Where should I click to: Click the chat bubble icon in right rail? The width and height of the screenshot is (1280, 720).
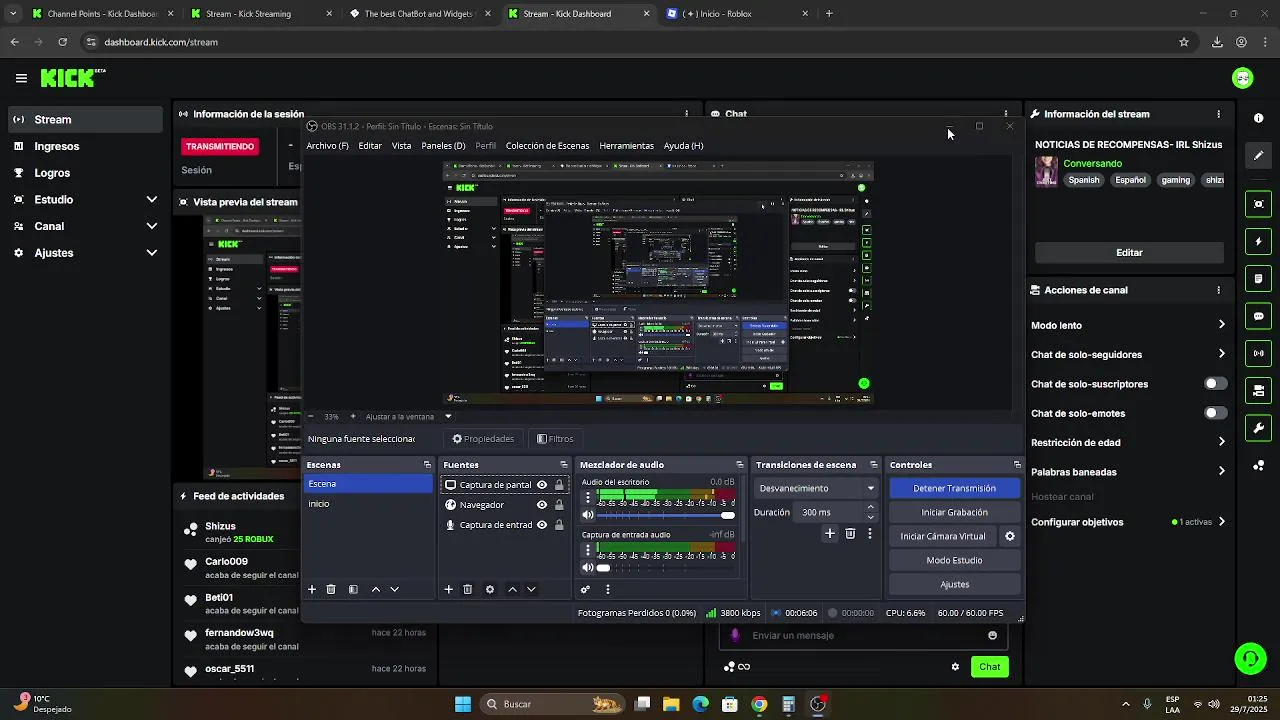coord(1258,316)
